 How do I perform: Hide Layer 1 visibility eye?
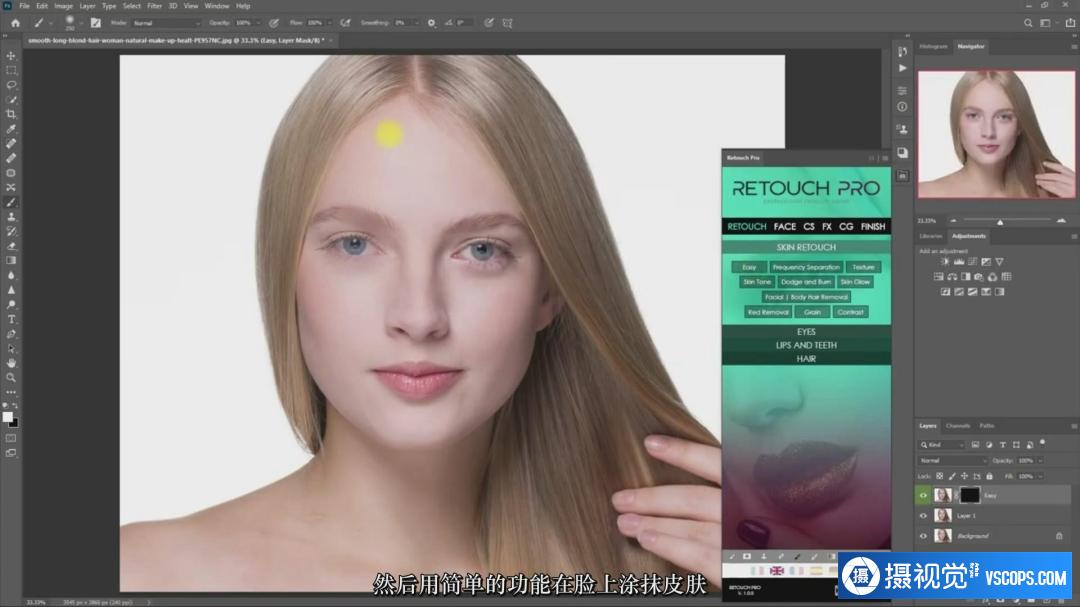point(923,515)
